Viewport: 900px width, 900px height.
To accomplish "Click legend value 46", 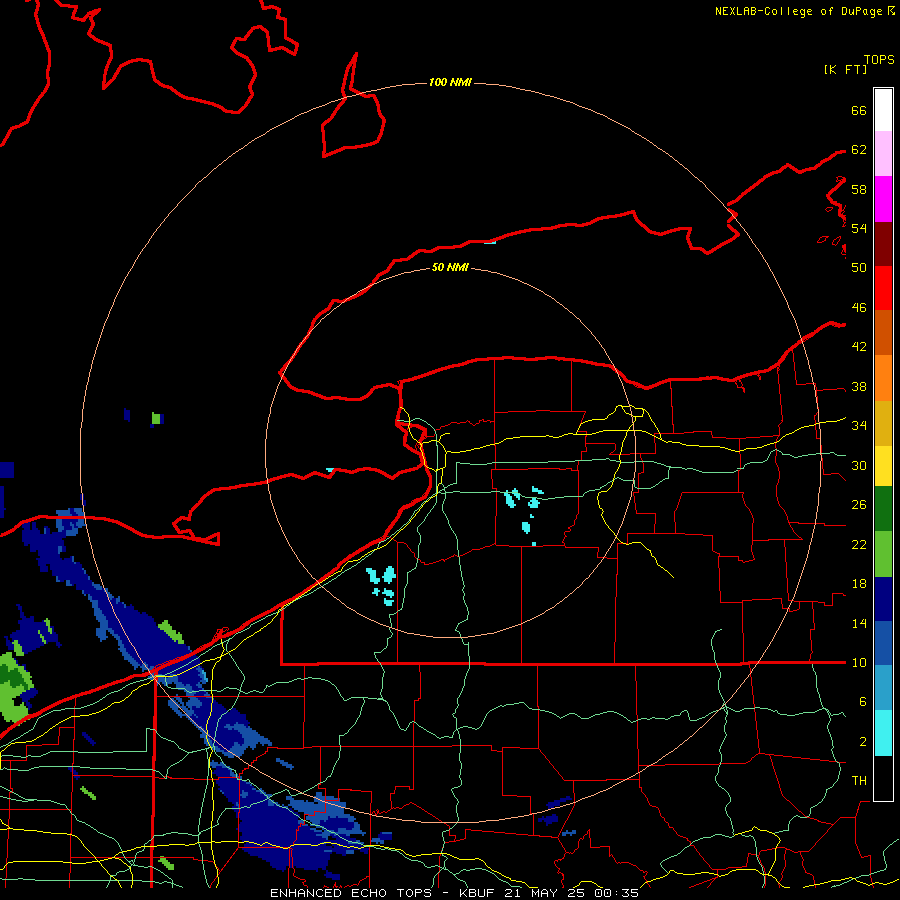I will pyautogui.click(x=859, y=308).
